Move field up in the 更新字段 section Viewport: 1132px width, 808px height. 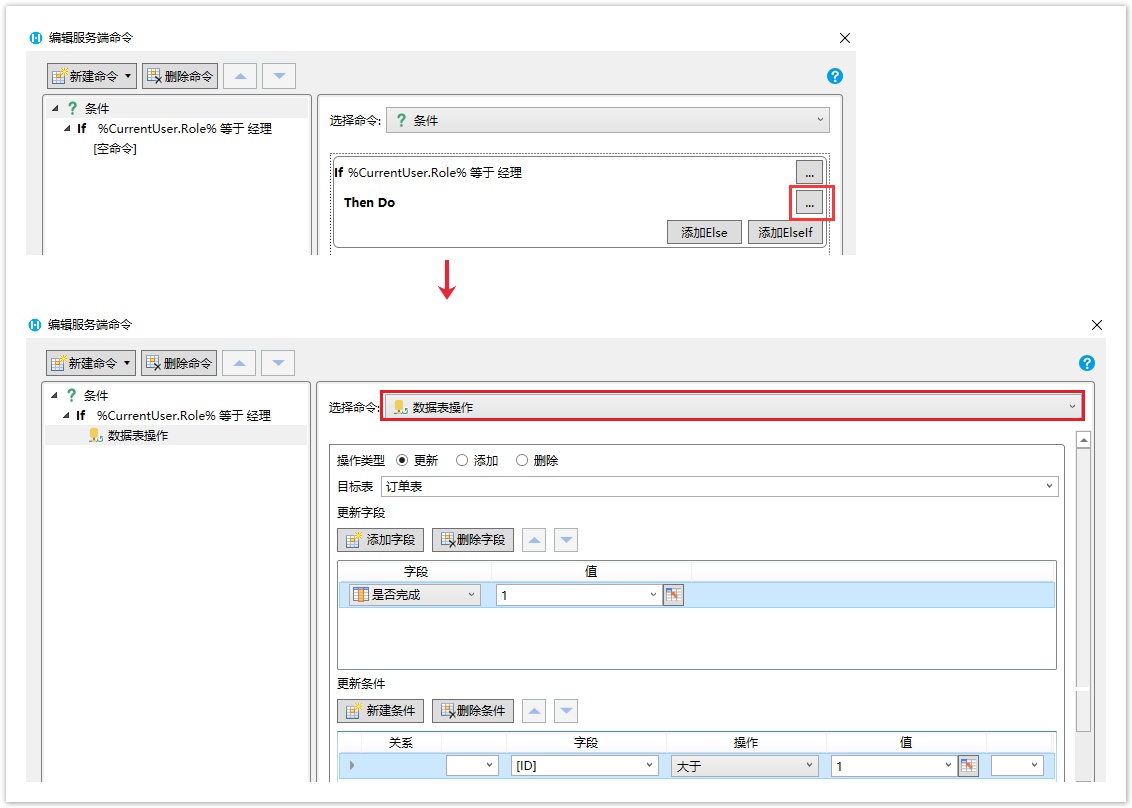535,540
